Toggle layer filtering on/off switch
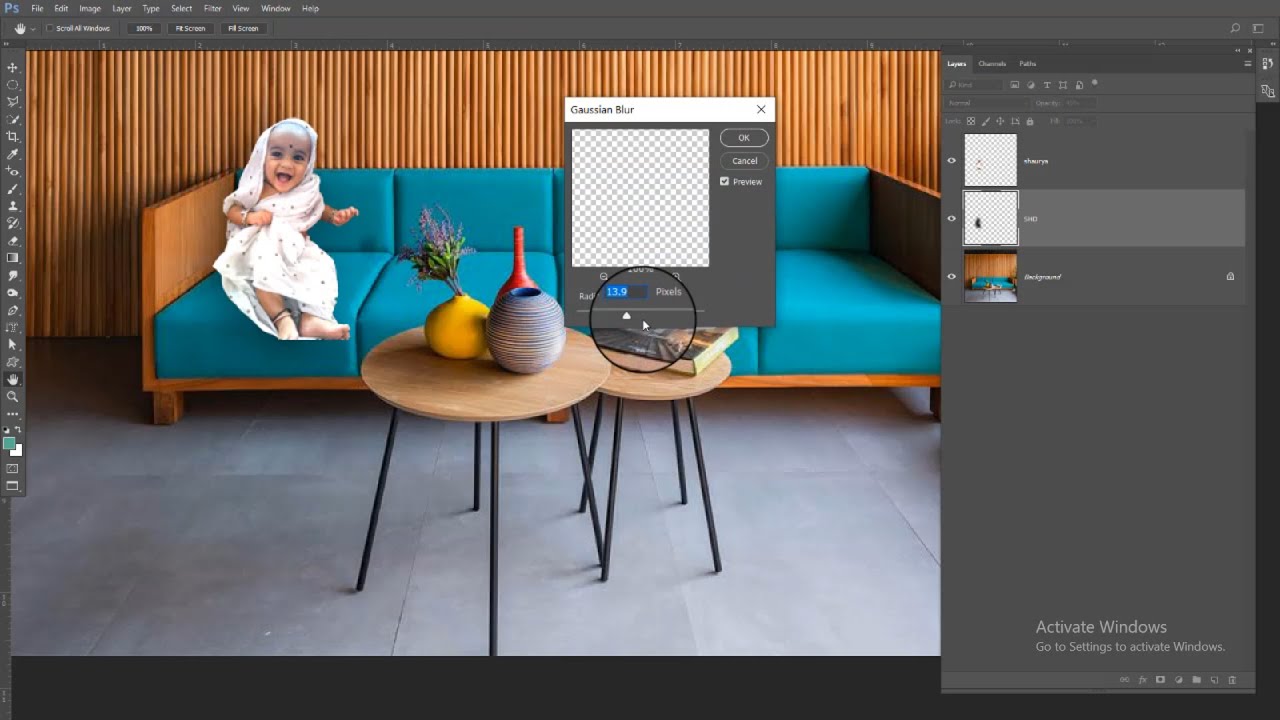This screenshot has height=720, width=1280. point(1095,83)
